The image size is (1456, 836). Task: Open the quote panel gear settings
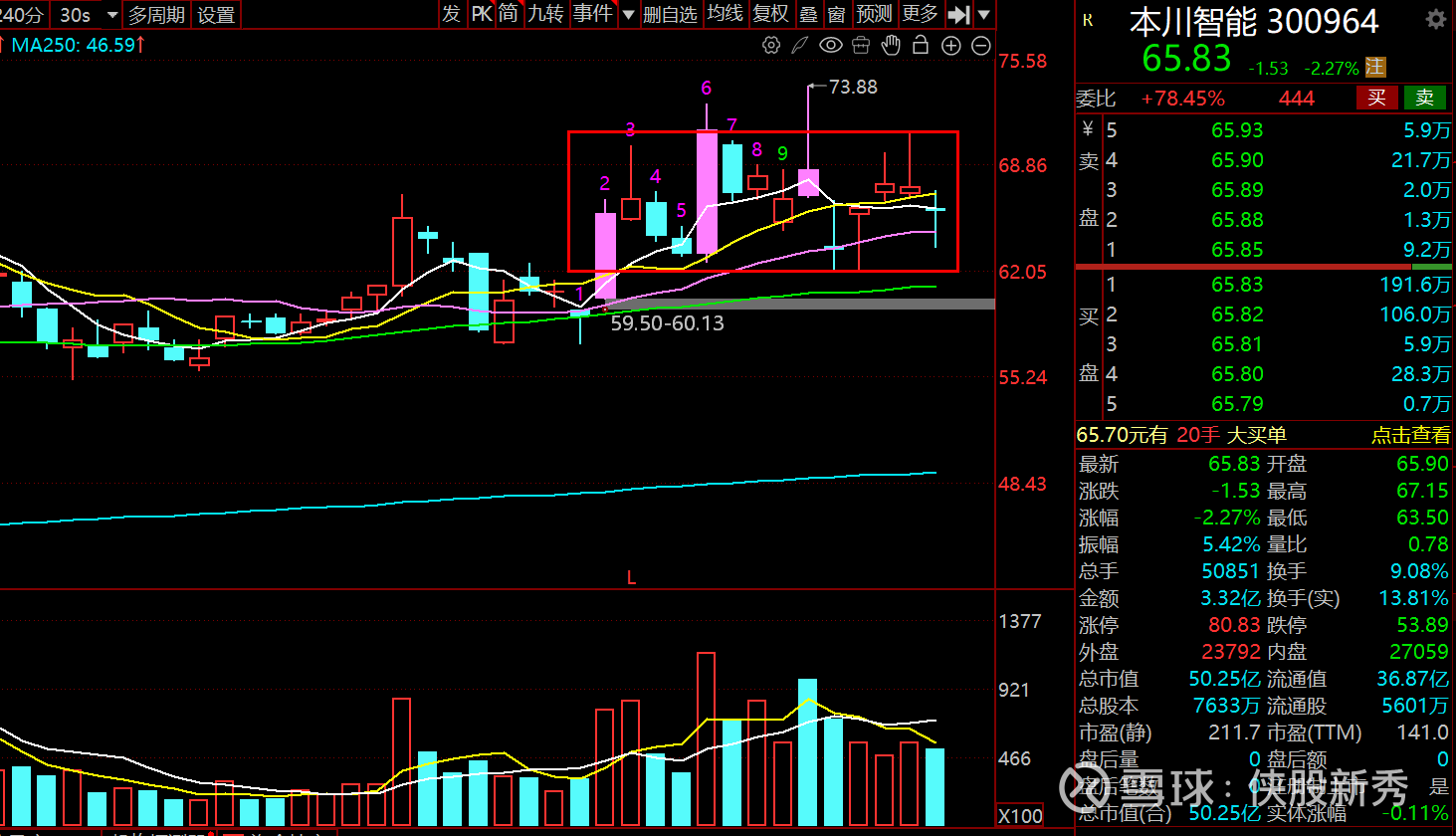pos(1435,20)
